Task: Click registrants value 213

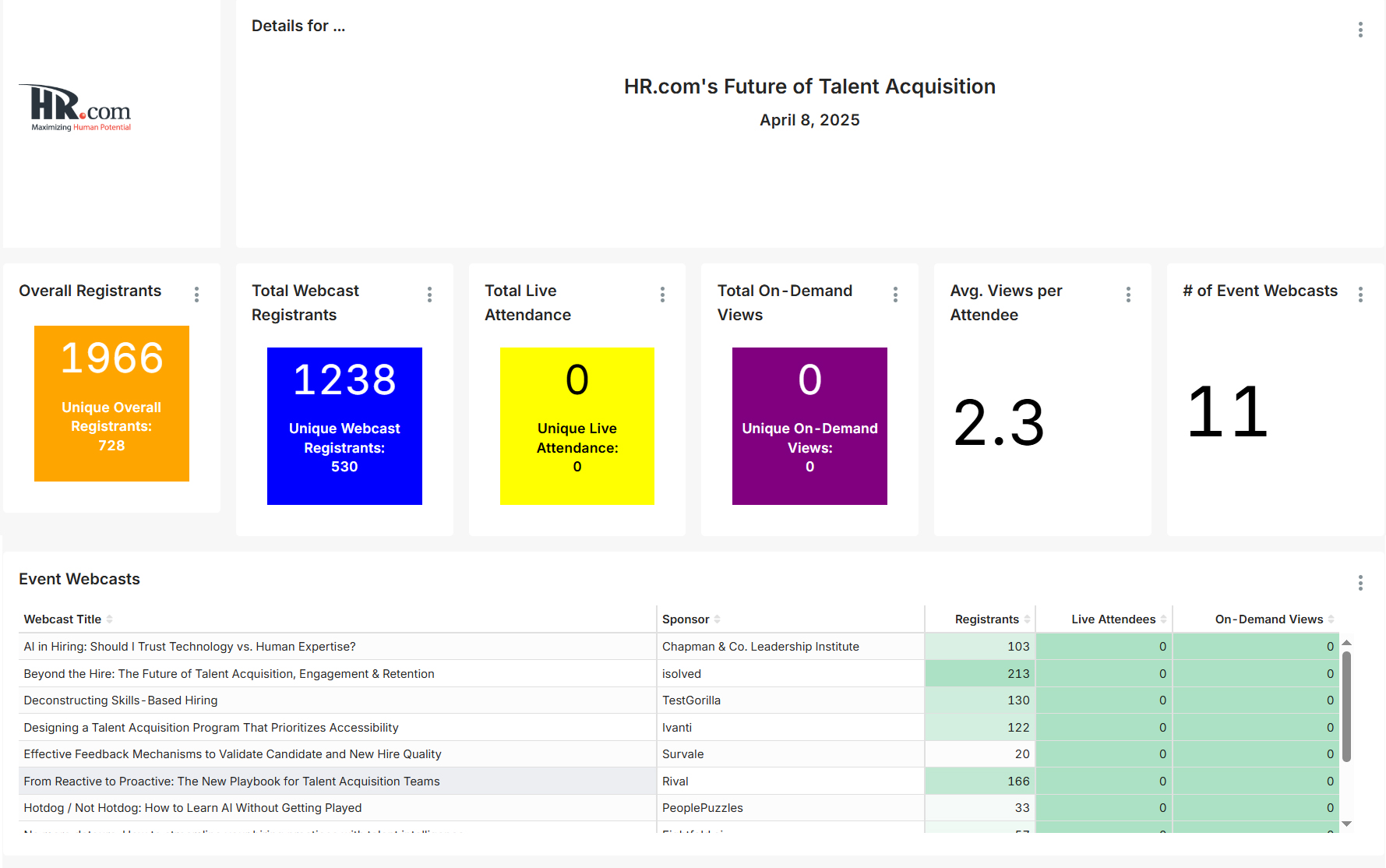Action: (x=1018, y=674)
